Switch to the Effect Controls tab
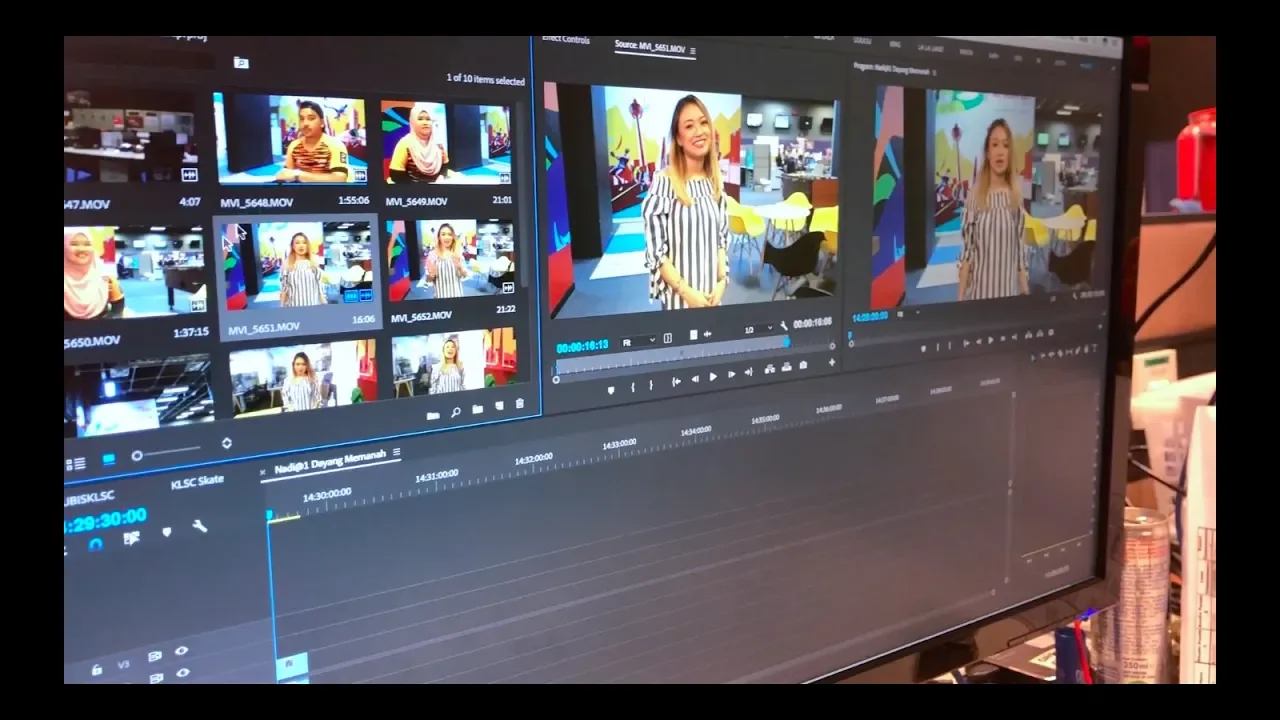The image size is (1280, 720). pos(566,40)
